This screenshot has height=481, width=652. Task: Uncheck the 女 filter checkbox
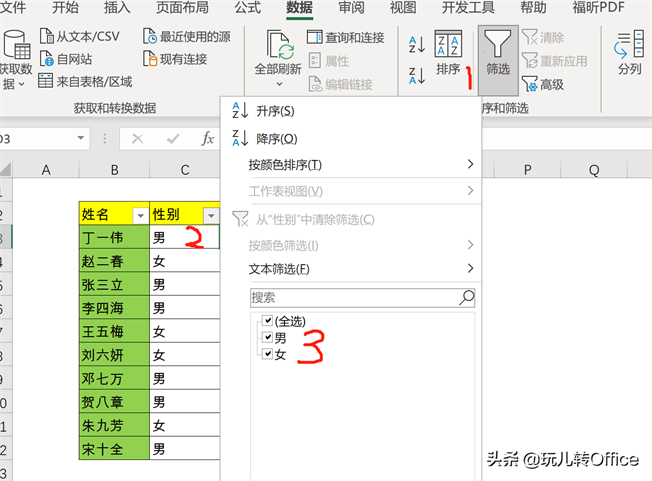(x=266, y=355)
